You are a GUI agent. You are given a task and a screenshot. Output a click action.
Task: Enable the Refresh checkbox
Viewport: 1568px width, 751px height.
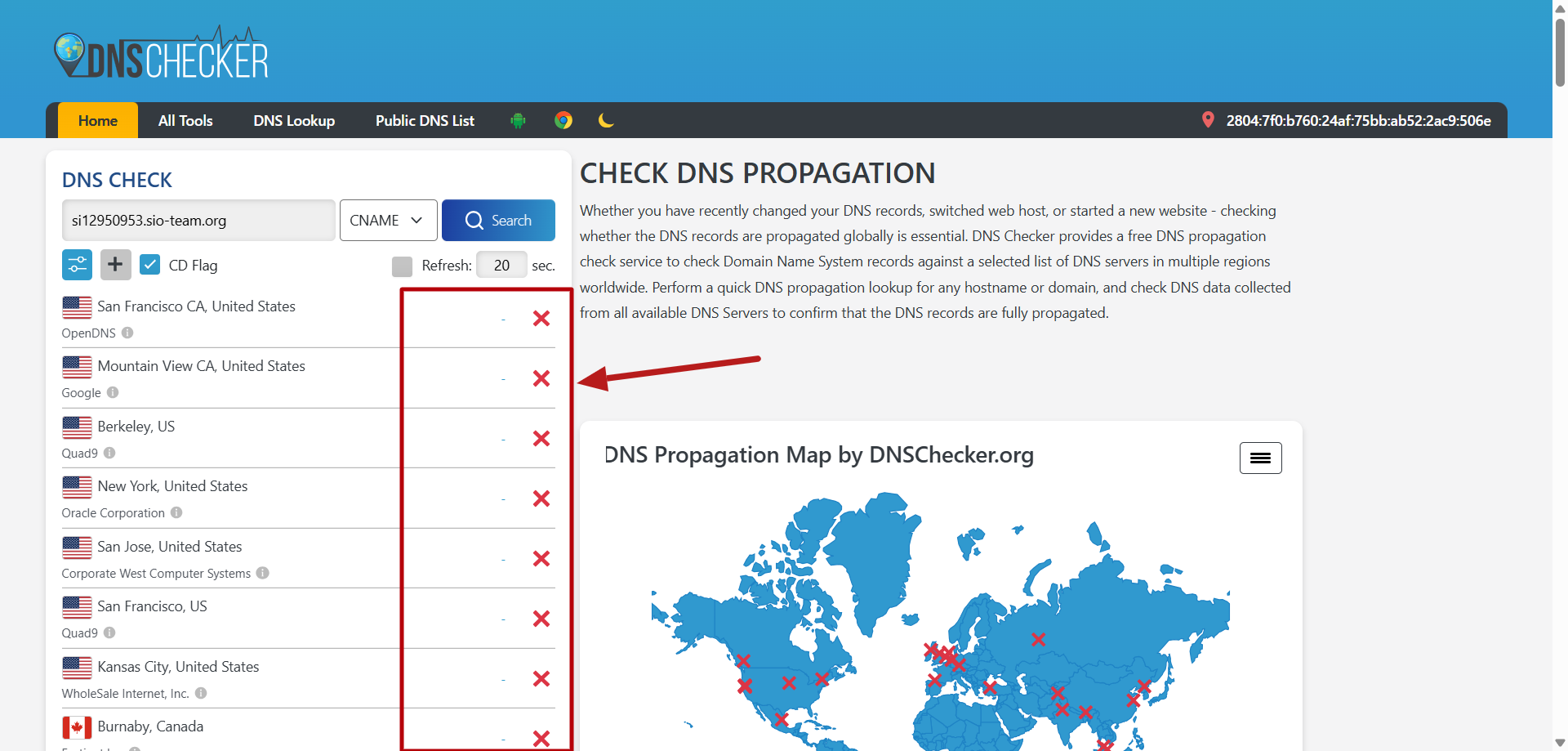click(x=402, y=266)
